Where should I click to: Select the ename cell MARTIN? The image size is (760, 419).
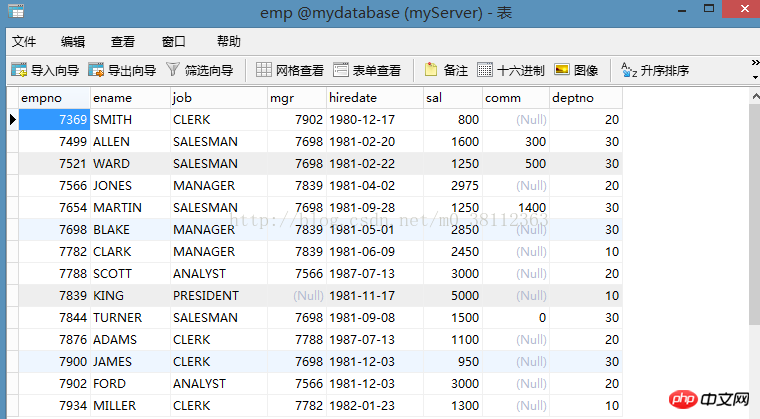coord(130,208)
